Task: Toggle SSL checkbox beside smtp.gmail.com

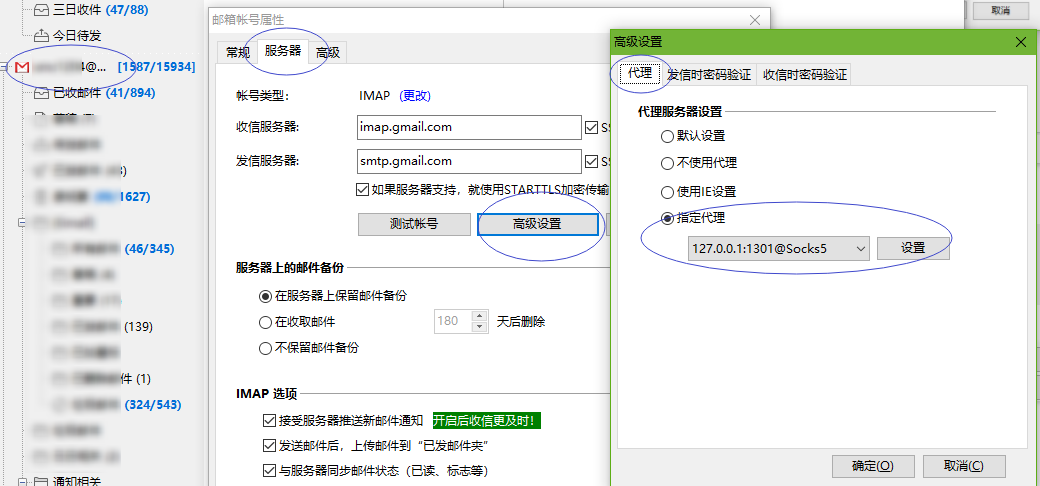Action: (x=592, y=161)
